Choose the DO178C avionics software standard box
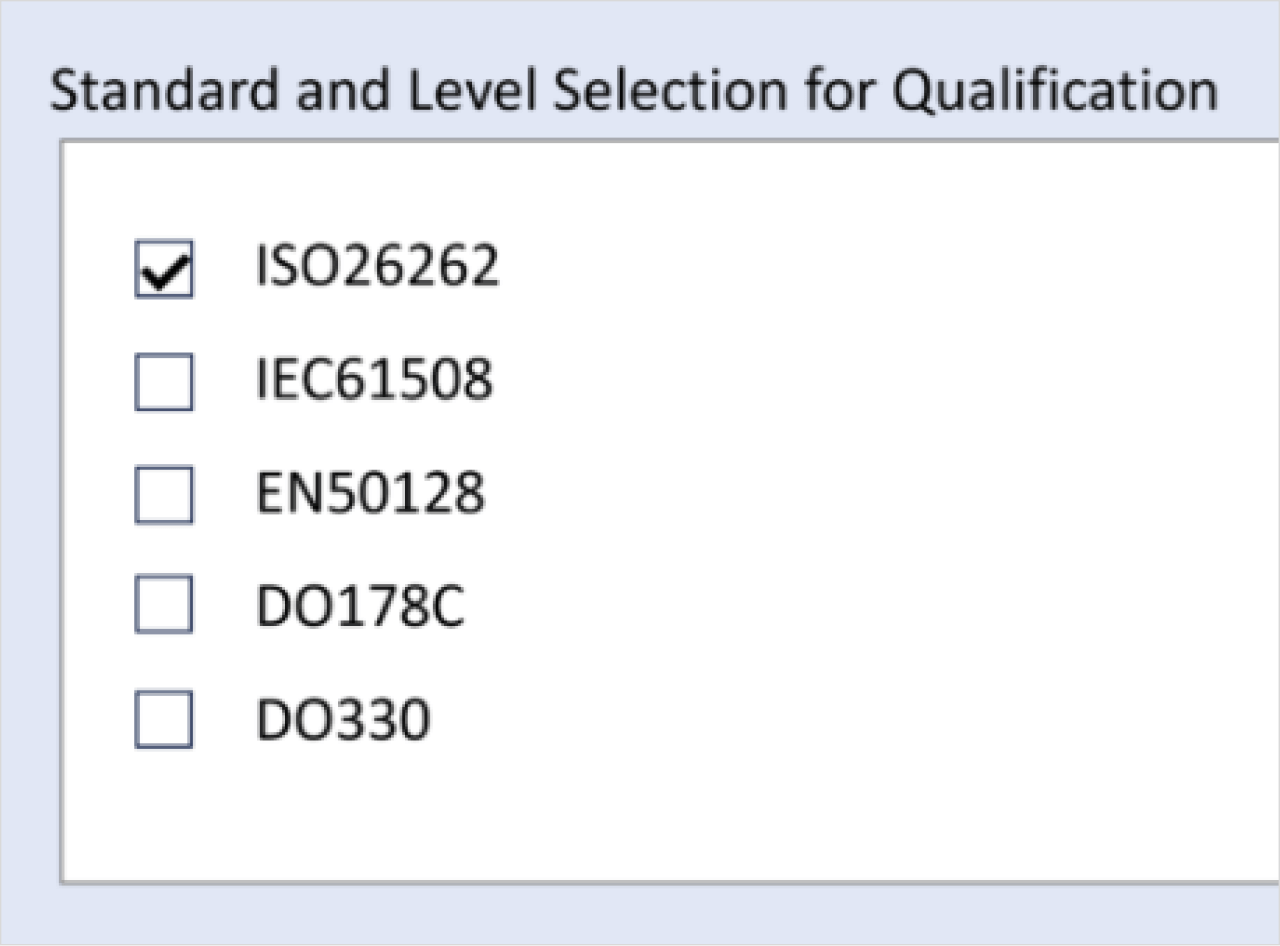The width and height of the screenshot is (1280, 946). (164, 606)
